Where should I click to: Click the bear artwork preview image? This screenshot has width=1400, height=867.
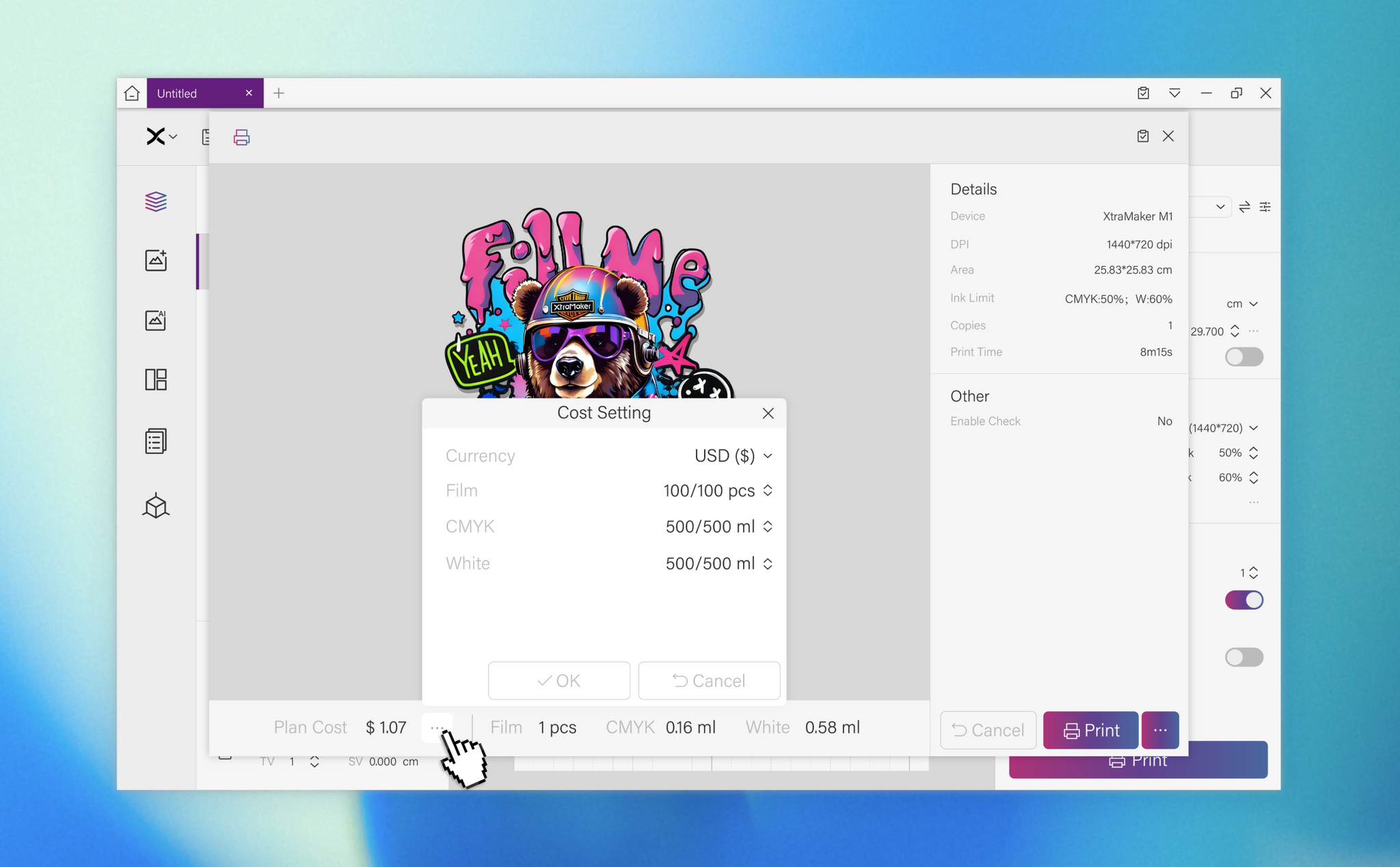tap(589, 304)
